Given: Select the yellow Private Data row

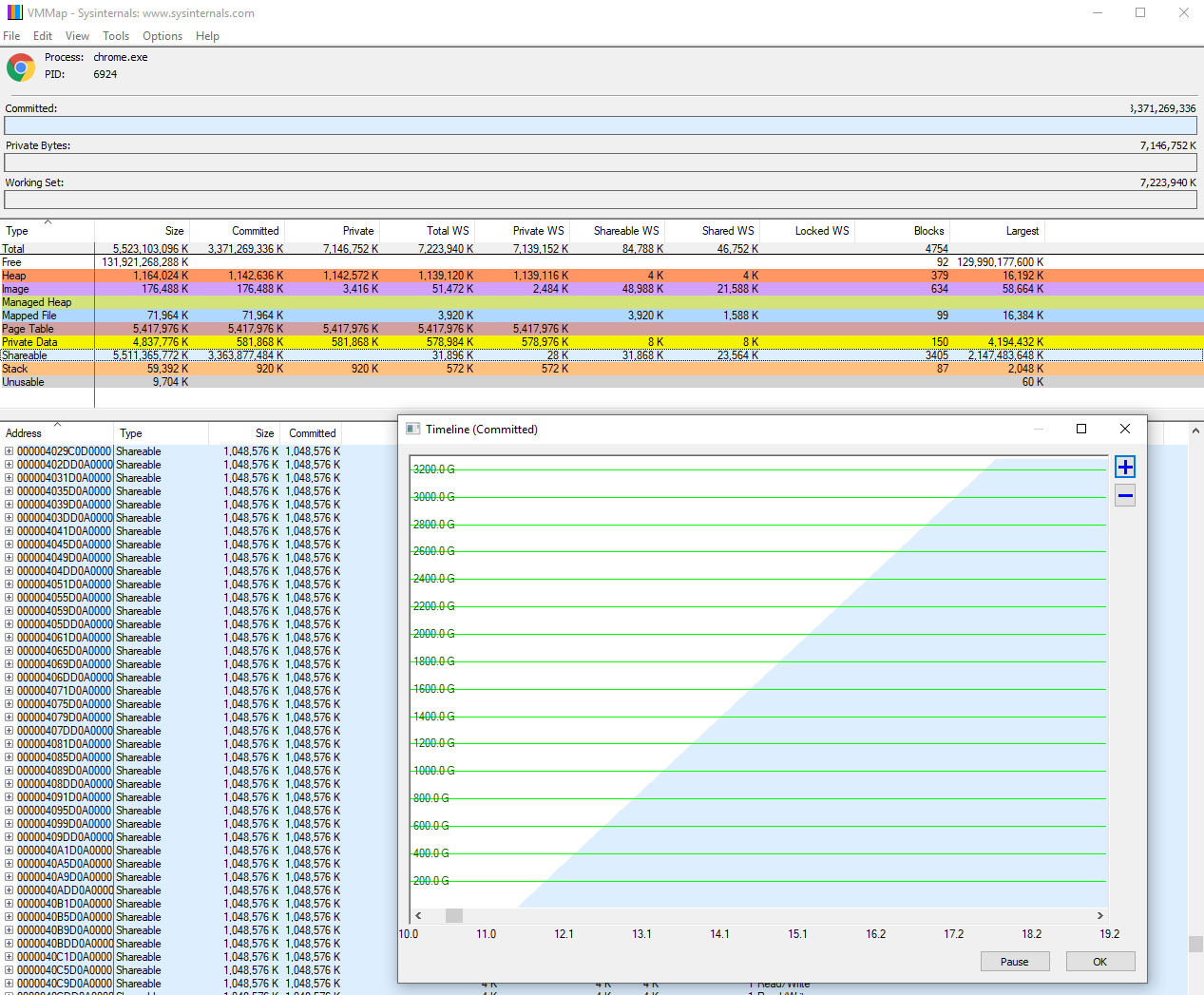Looking at the screenshot, I should (x=29, y=342).
